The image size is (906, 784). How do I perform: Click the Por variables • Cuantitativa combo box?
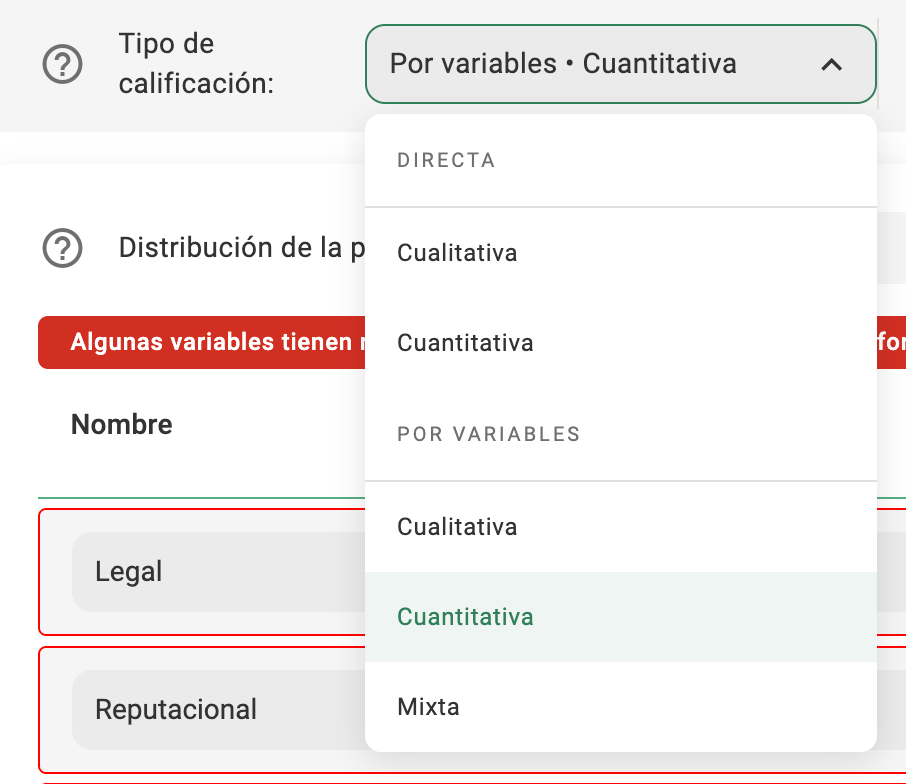(x=600, y=65)
